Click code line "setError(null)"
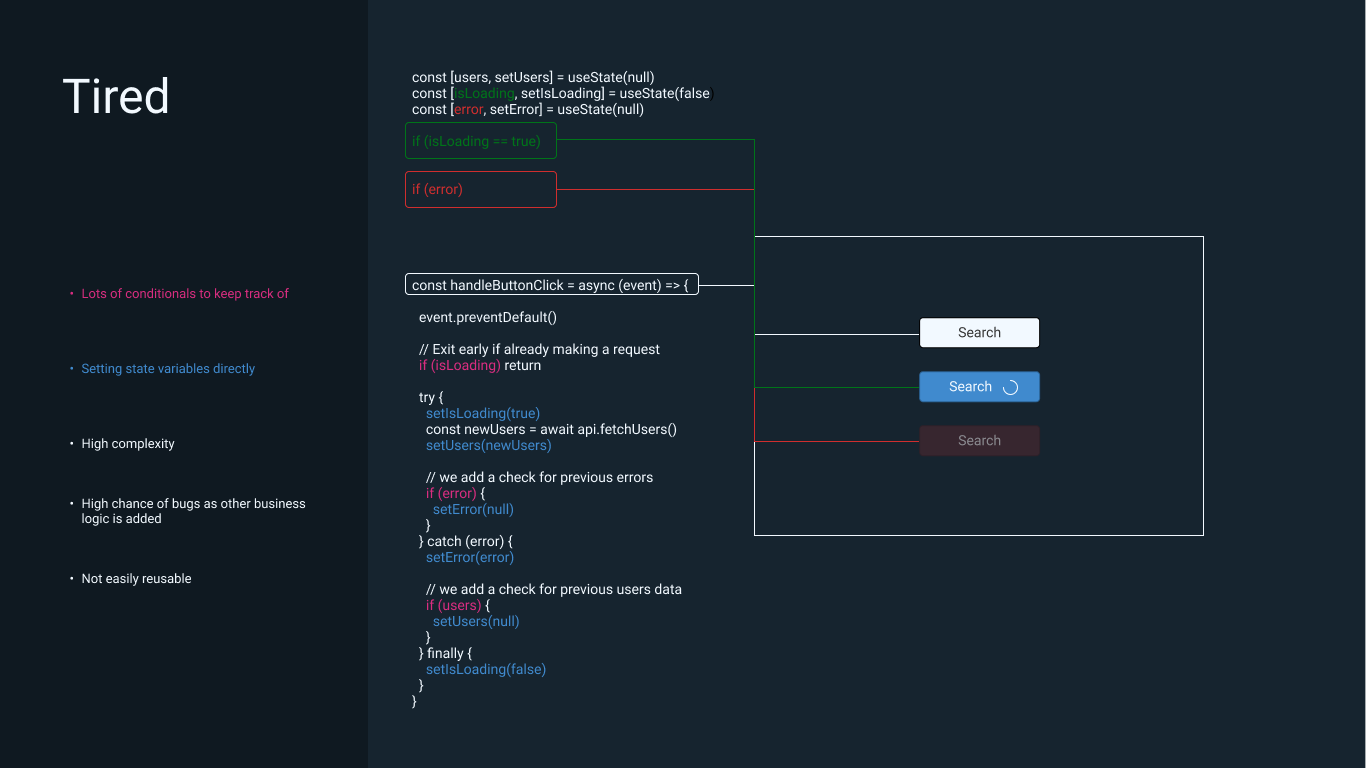Screen dimensions: 1366x768 pyautogui.click(x=473, y=509)
